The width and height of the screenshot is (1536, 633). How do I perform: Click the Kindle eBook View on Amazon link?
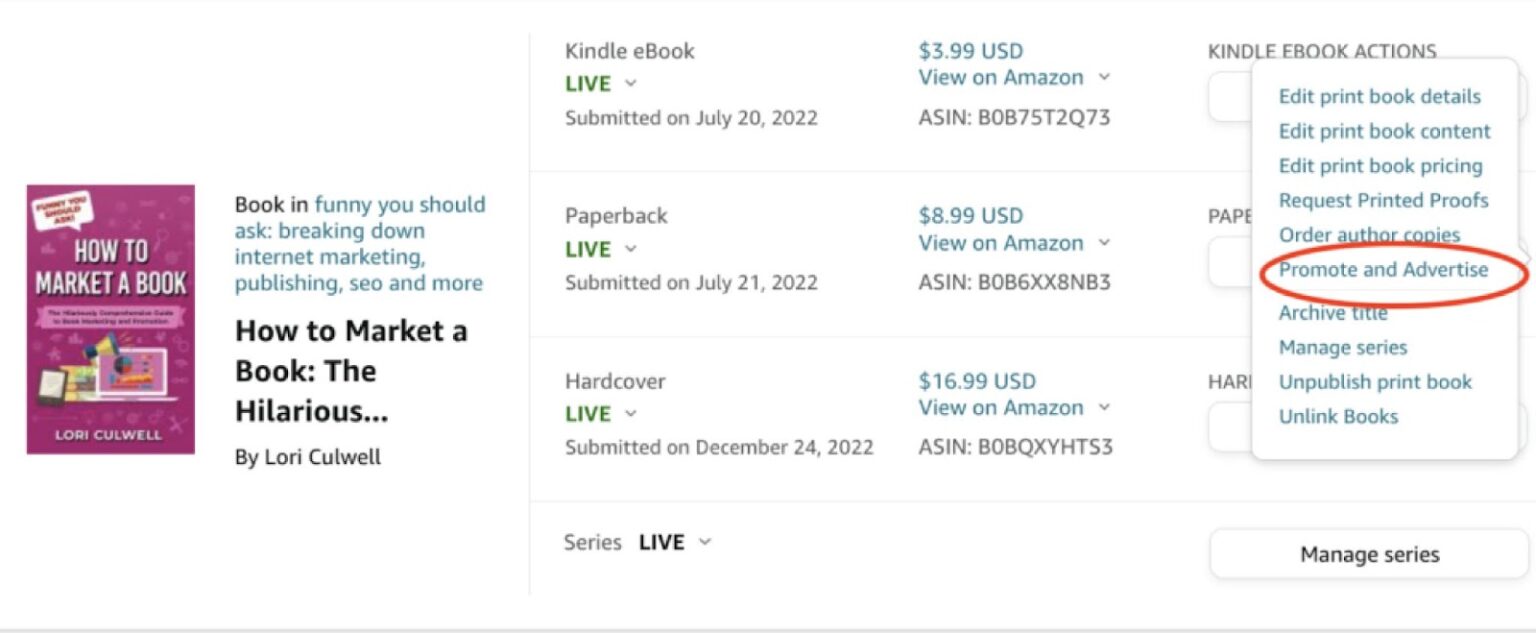coord(1000,77)
